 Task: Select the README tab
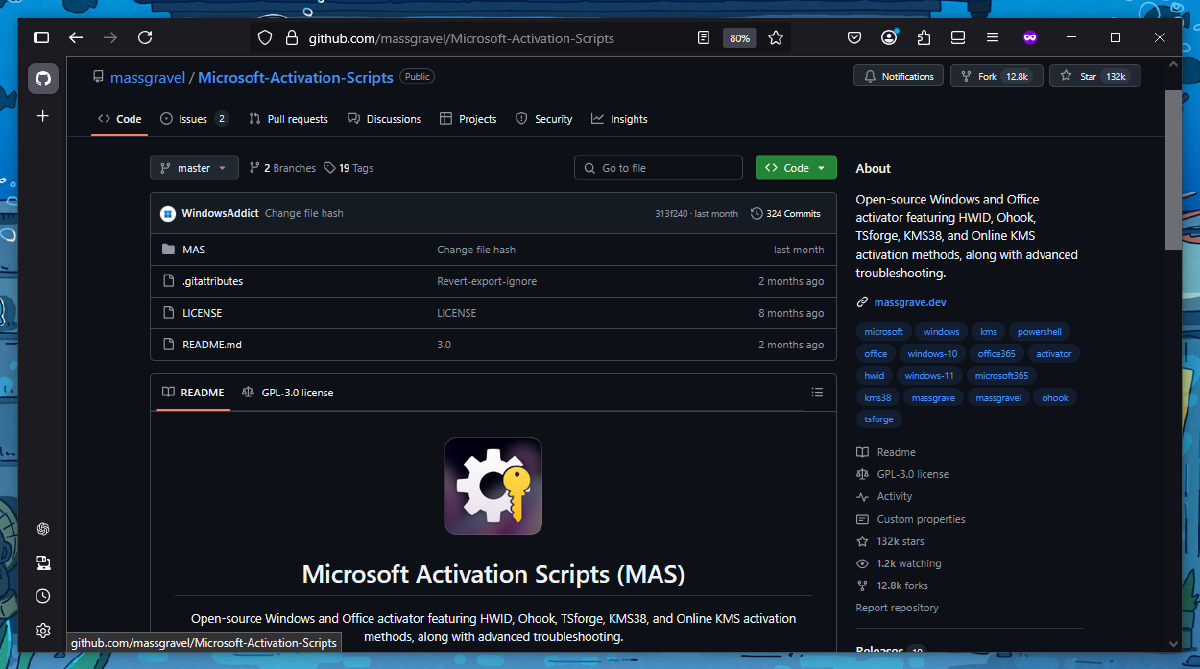click(193, 392)
